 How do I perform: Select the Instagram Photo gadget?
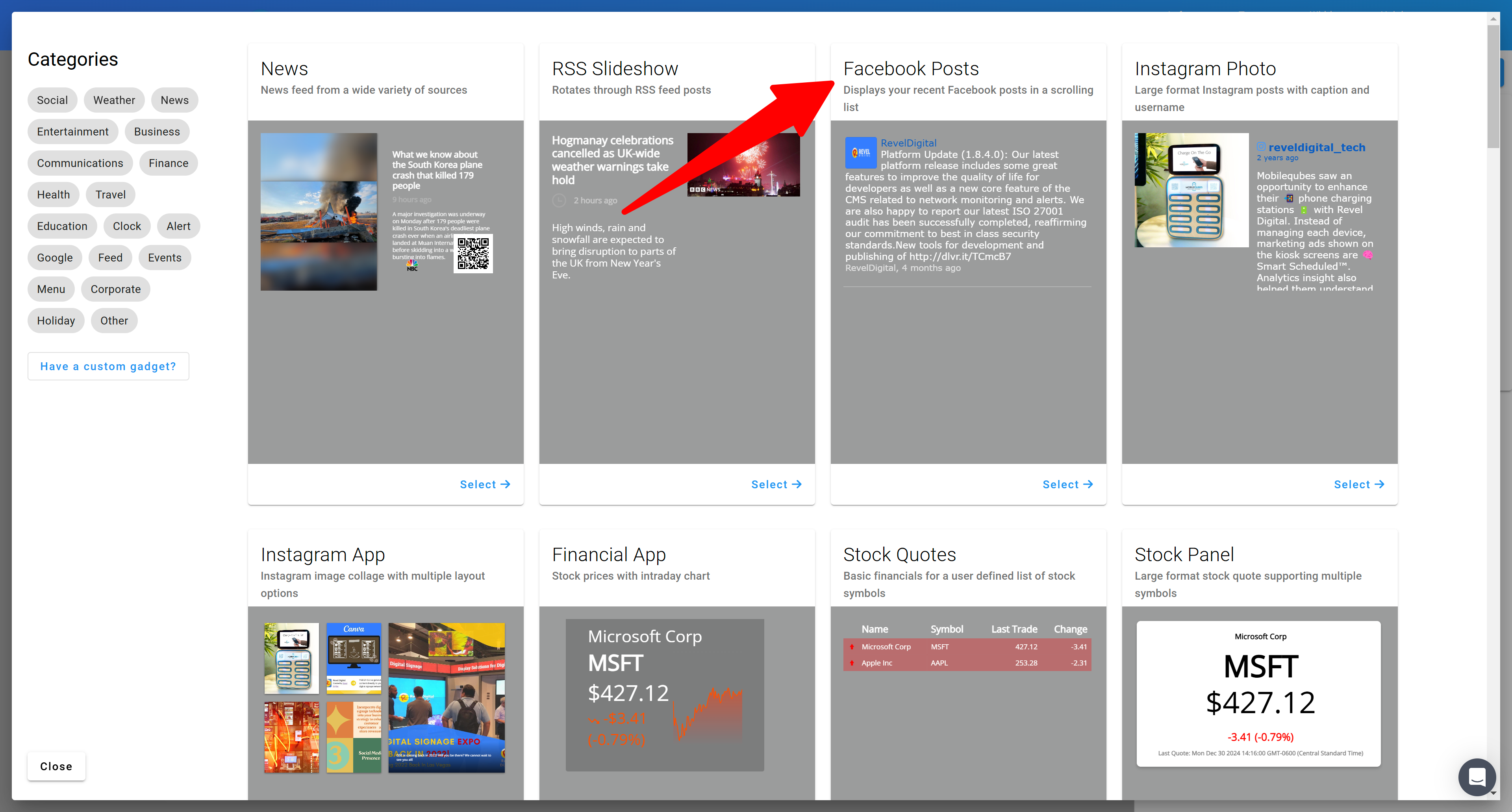click(1358, 484)
